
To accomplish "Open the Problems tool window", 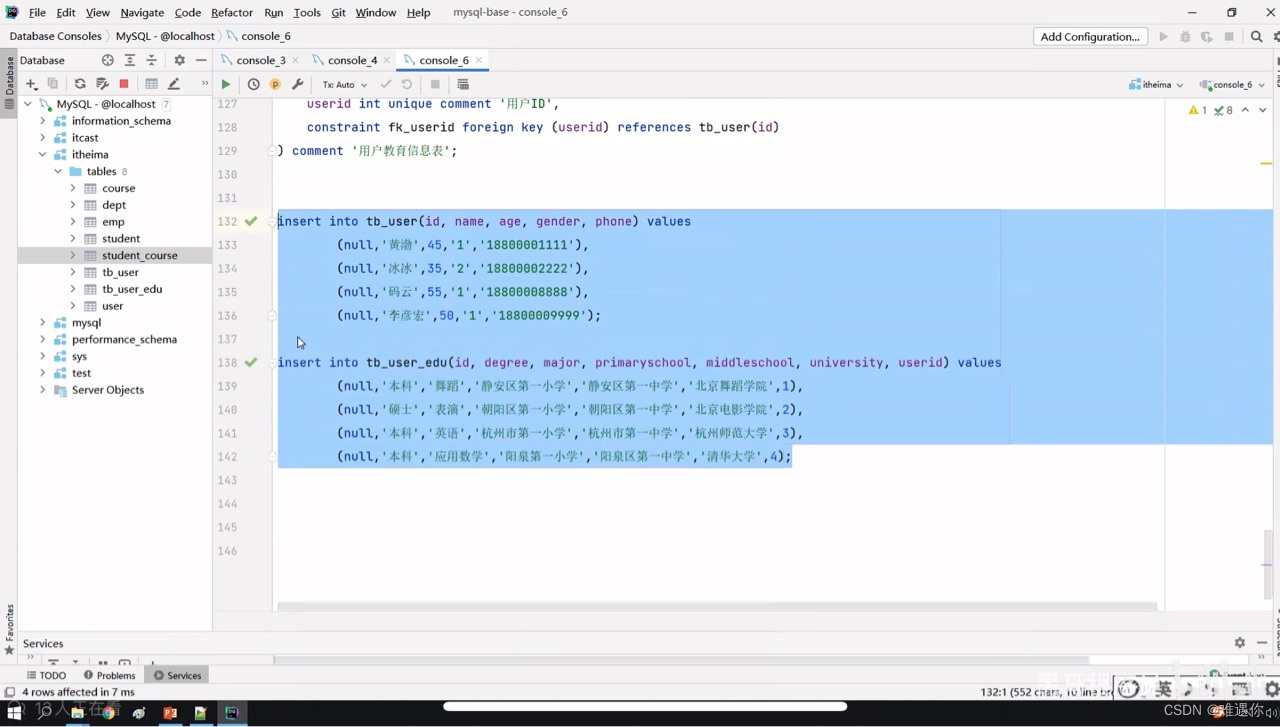I will tap(110, 675).
